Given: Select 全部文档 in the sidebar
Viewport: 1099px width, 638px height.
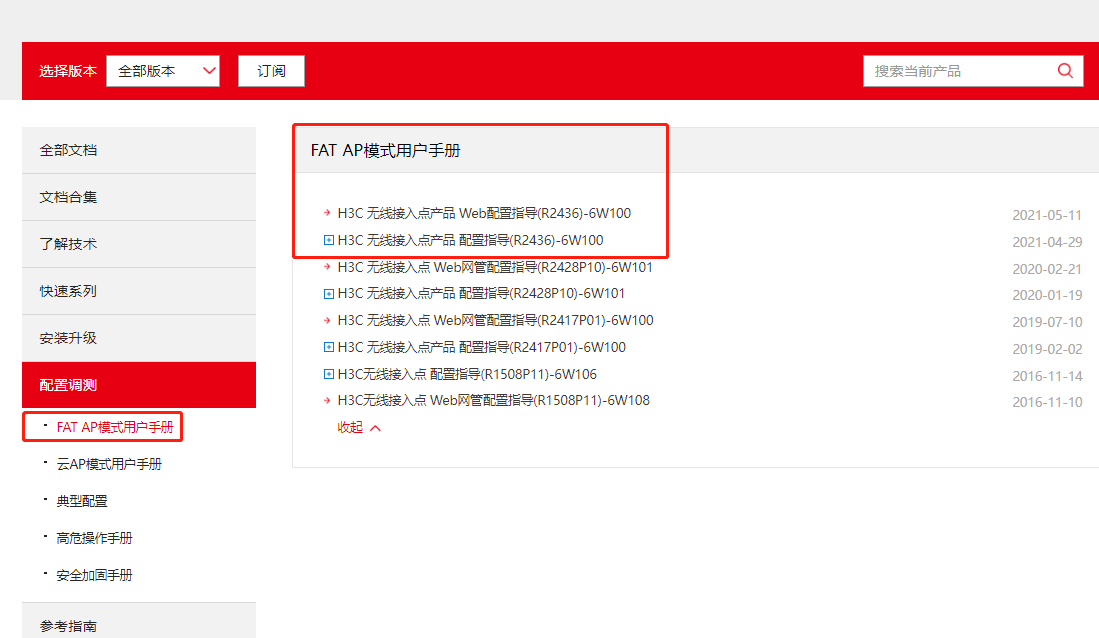Looking at the screenshot, I should (x=139, y=150).
